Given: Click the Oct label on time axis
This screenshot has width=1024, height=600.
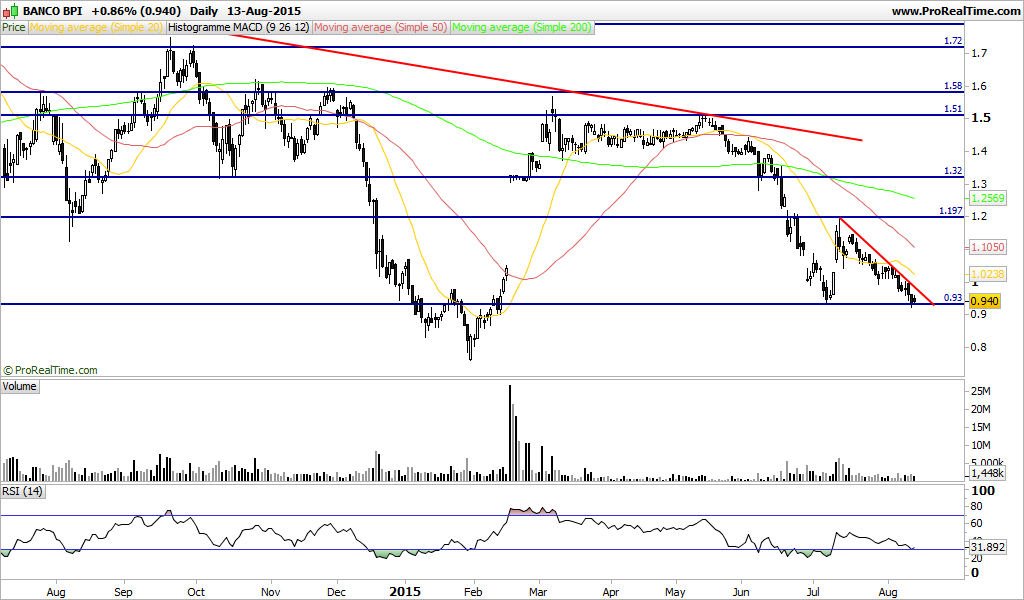Looking at the screenshot, I should pos(195,592).
